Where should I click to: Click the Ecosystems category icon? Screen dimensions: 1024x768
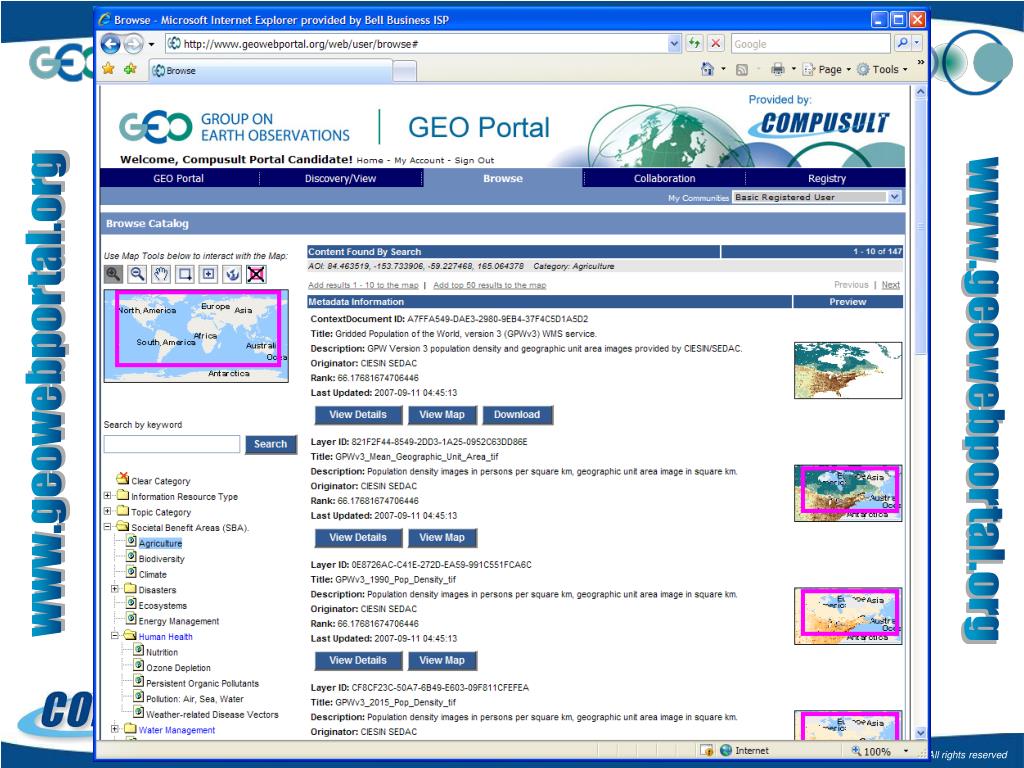(131, 604)
